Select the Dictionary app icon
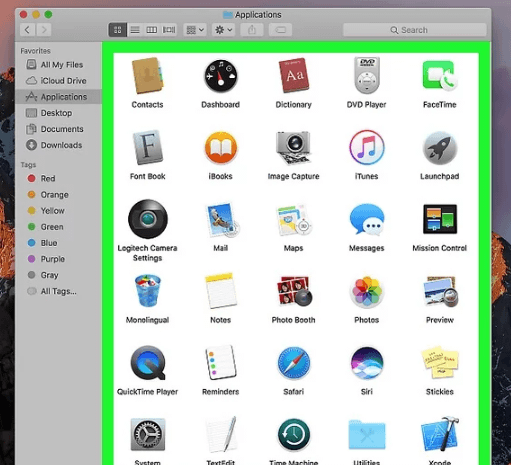511x465 pixels. pyautogui.click(x=294, y=76)
